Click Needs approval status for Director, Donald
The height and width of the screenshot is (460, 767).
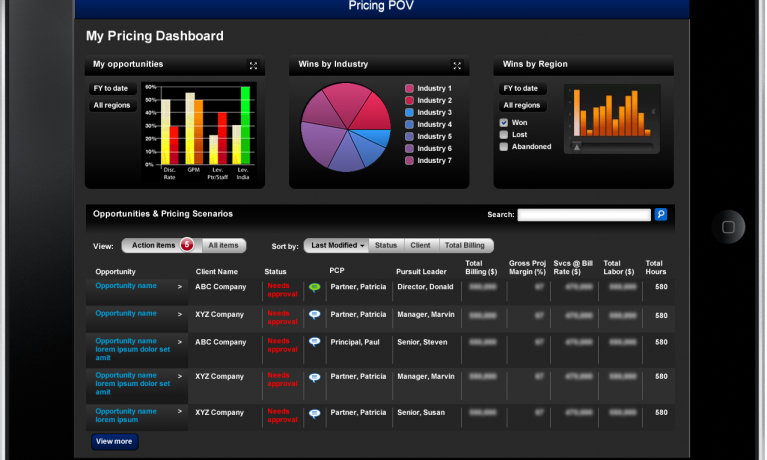pyautogui.click(x=282, y=290)
